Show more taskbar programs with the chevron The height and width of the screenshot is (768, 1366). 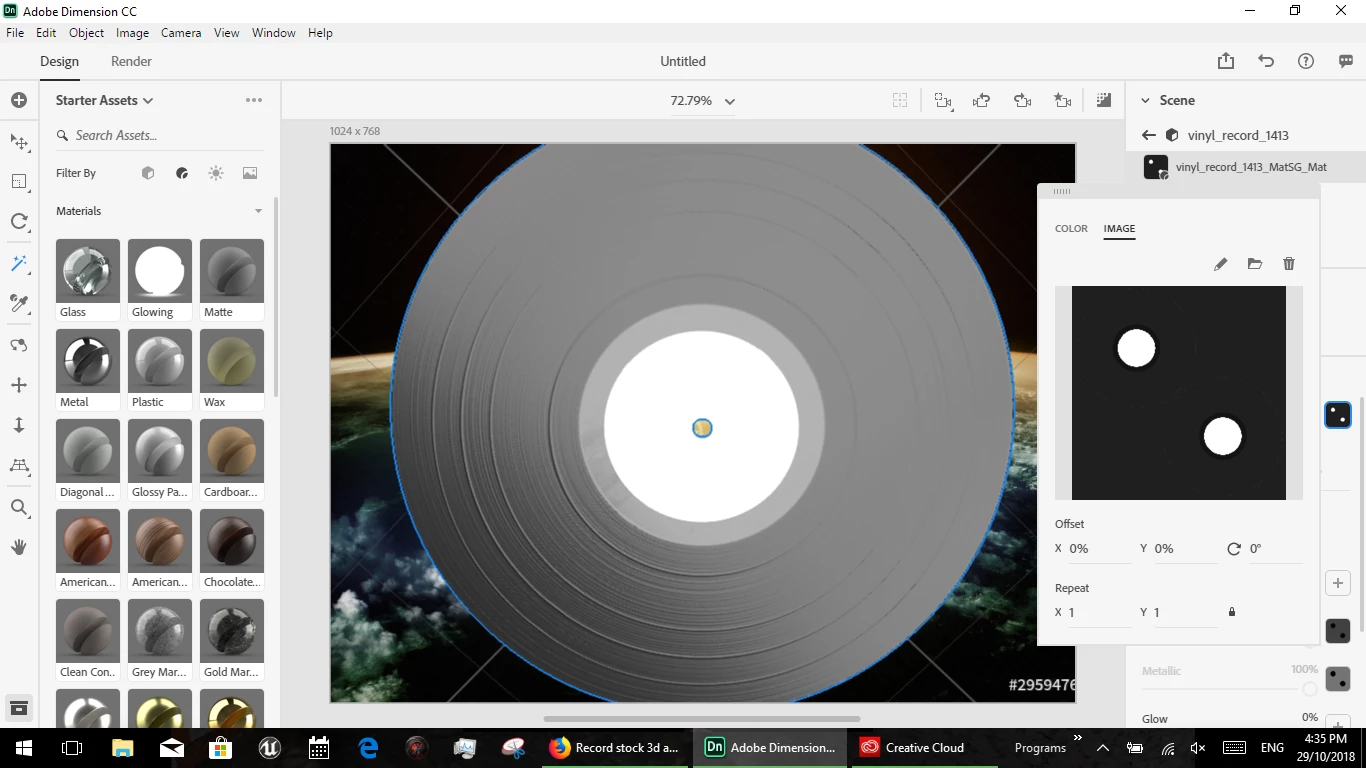1078,738
